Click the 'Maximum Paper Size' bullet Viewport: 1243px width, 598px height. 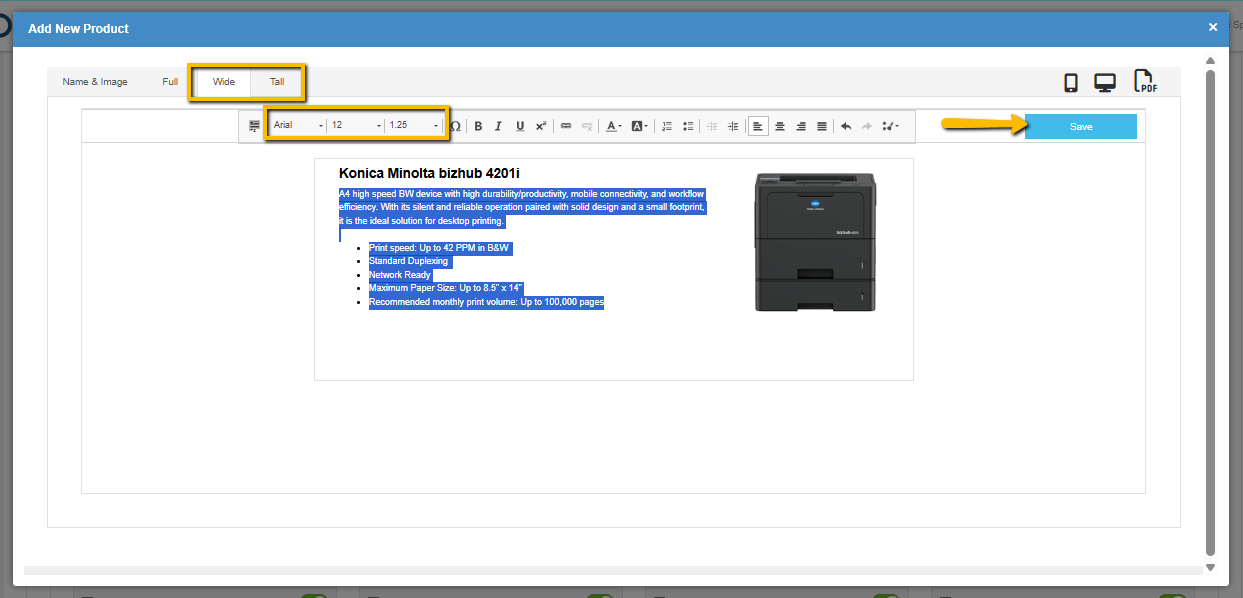446,288
